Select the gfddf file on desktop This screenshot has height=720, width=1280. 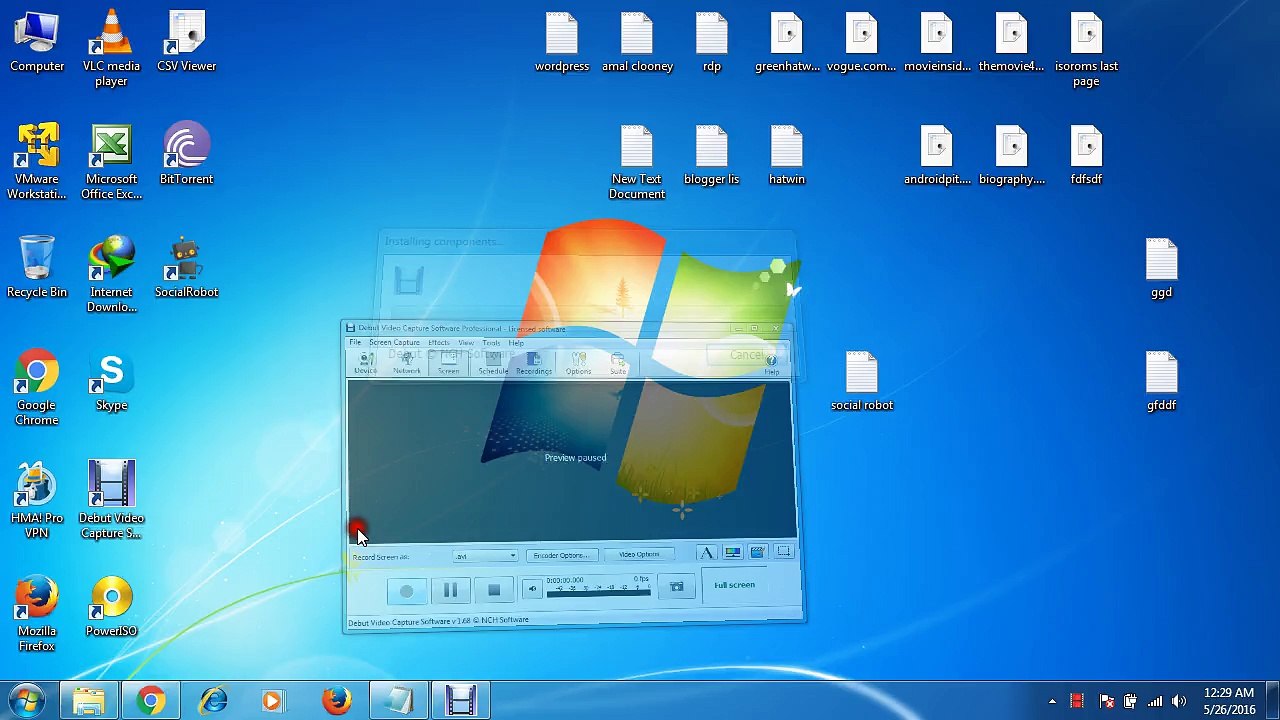(1161, 381)
